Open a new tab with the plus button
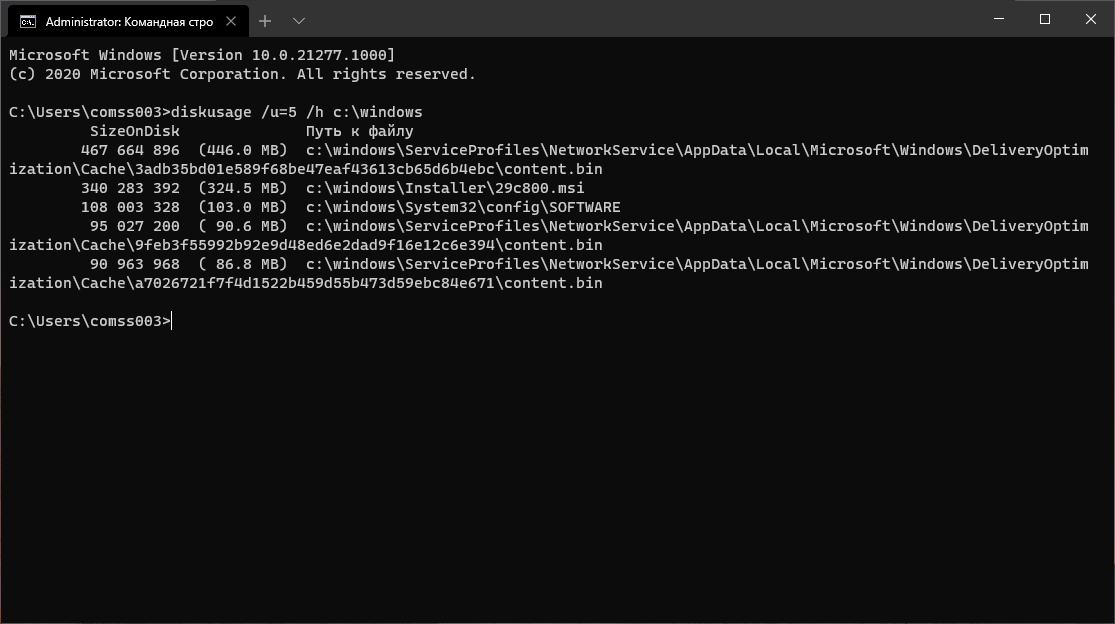Image resolution: width=1115 pixels, height=624 pixels. [x=265, y=20]
